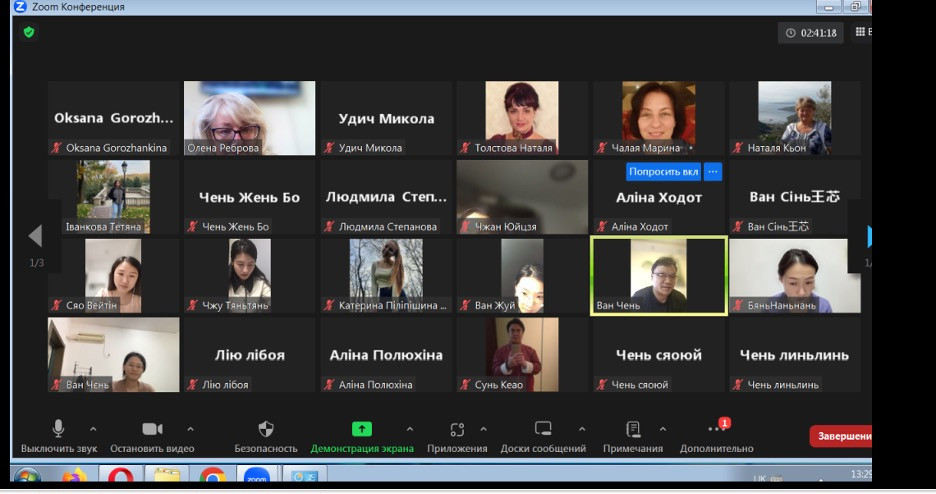Click the meeting timer 02:41:18
This screenshot has height=494, width=936.
coord(811,33)
